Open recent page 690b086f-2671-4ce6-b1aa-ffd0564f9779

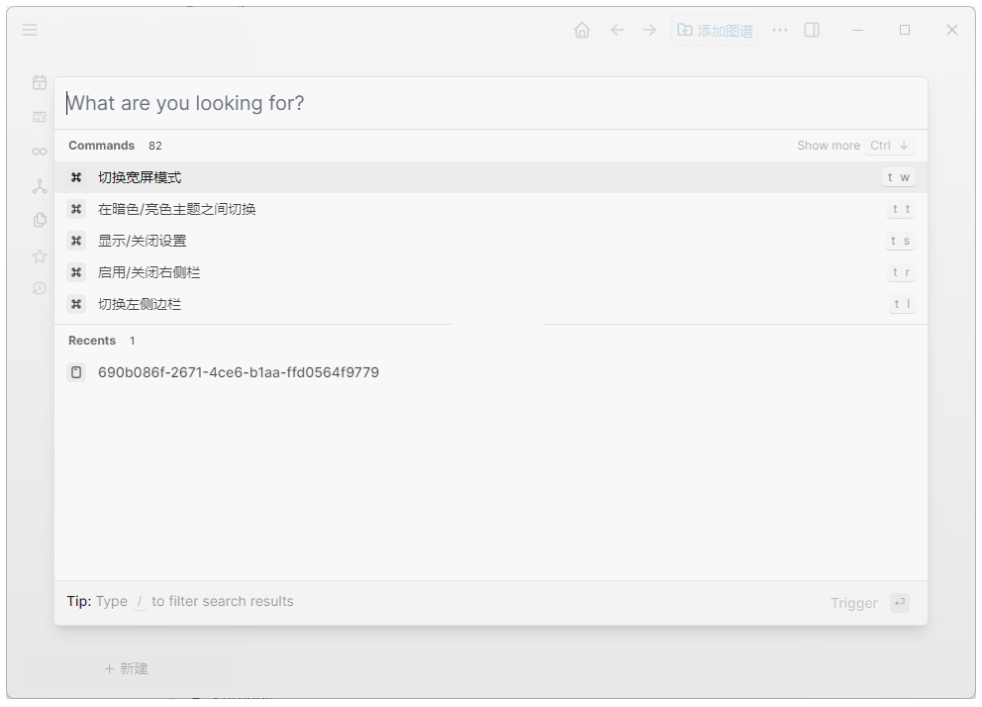click(x=238, y=373)
